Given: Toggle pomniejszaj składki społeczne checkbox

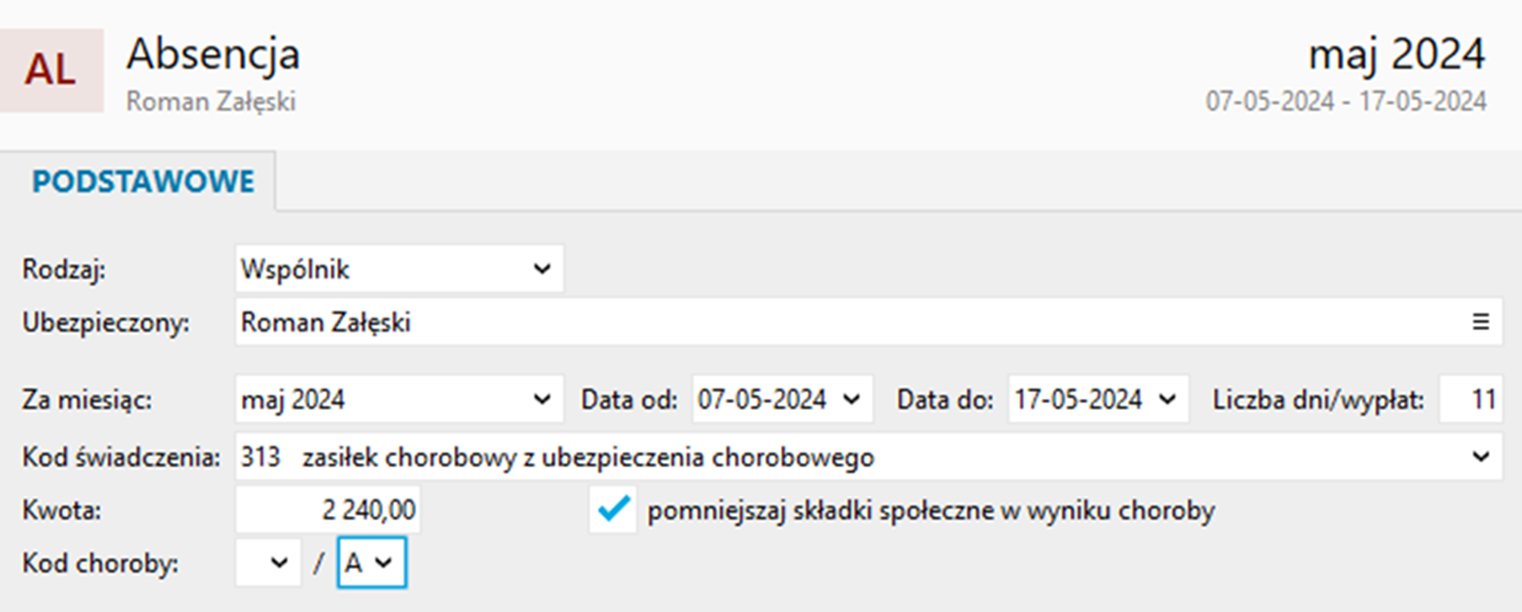Looking at the screenshot, I should (x=612, y=510).
